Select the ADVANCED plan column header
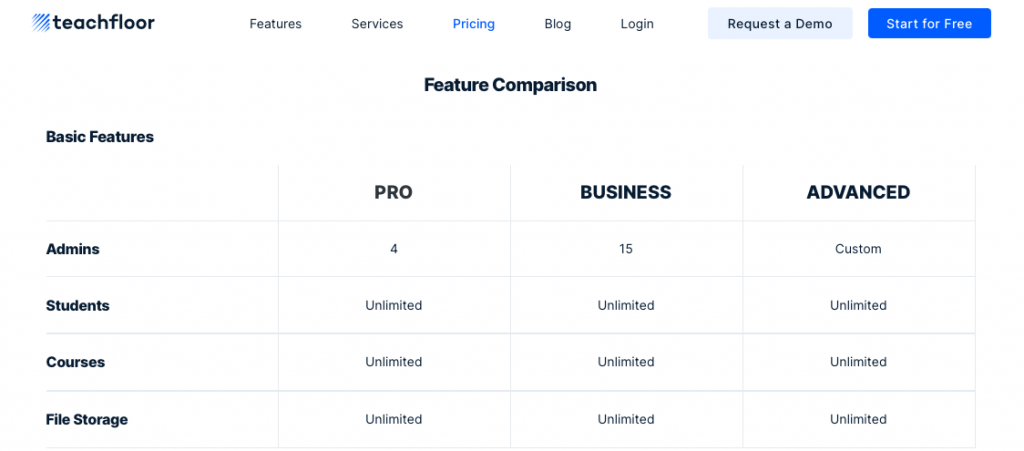The height and width of the screenshot is (451, 1024). click(x=858, y=193)
